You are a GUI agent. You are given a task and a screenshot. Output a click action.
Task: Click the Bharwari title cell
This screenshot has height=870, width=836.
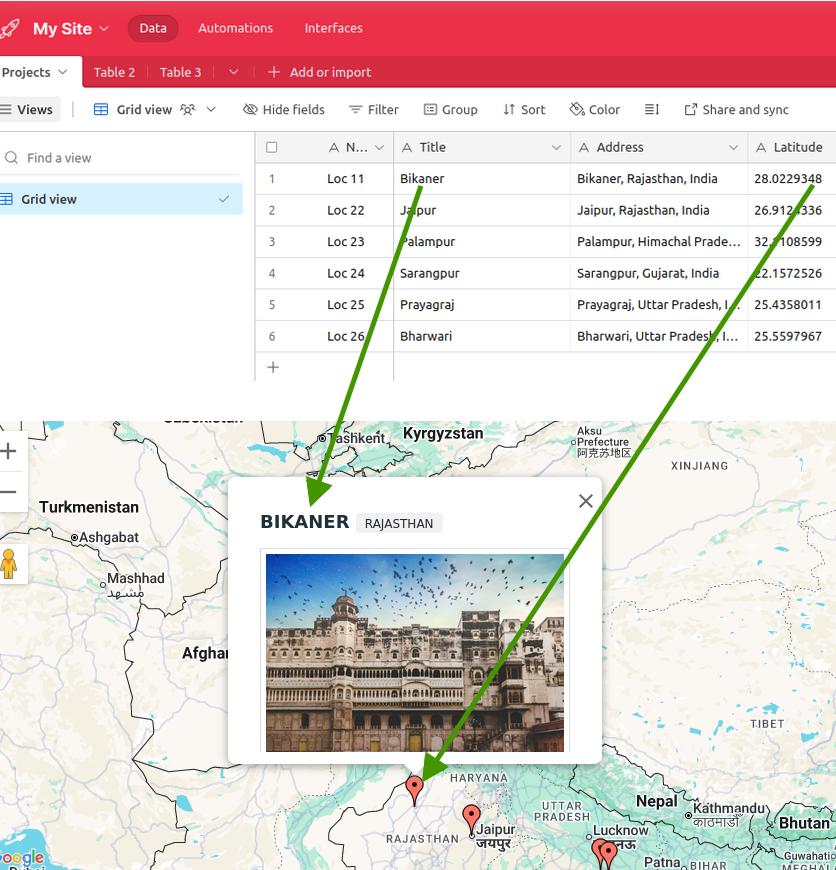(482, 336)
